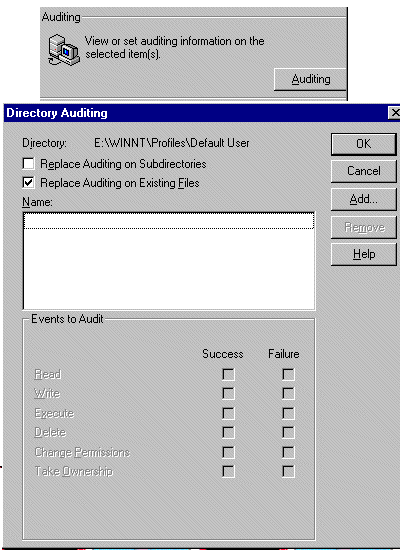Enable Replace Auditing on Subdirectories checkbox
The height and width of the screenshot is (550, 402).
pyautogui.click(x=28, y=164)
